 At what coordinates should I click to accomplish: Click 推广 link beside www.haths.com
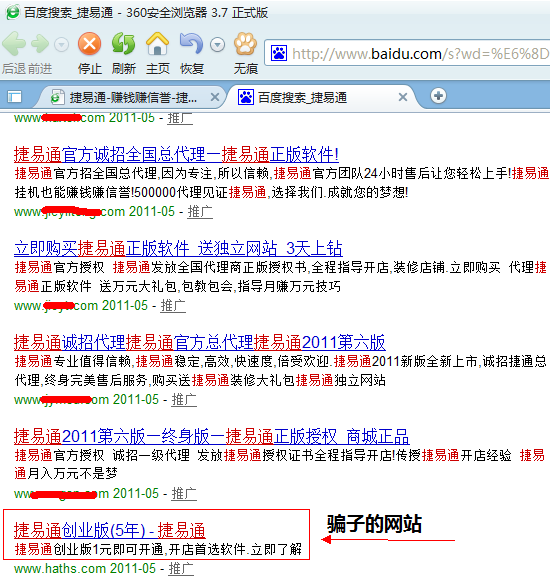pos(181,569)
